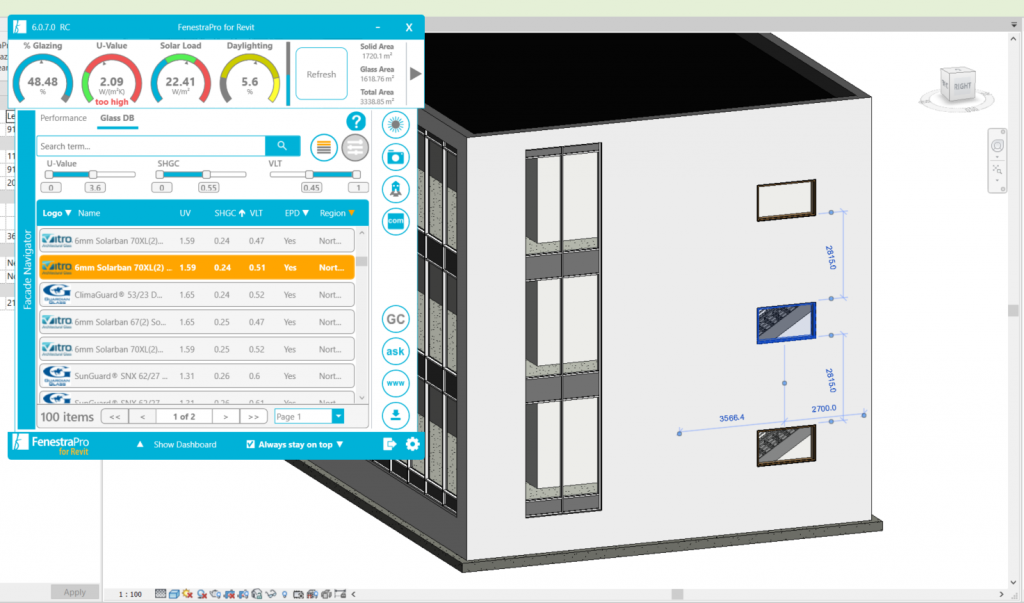1024x603 pixels.
Task: Click the Steering Wheel navigation icon
Action: pyautogui.click(x=997, y=146)
